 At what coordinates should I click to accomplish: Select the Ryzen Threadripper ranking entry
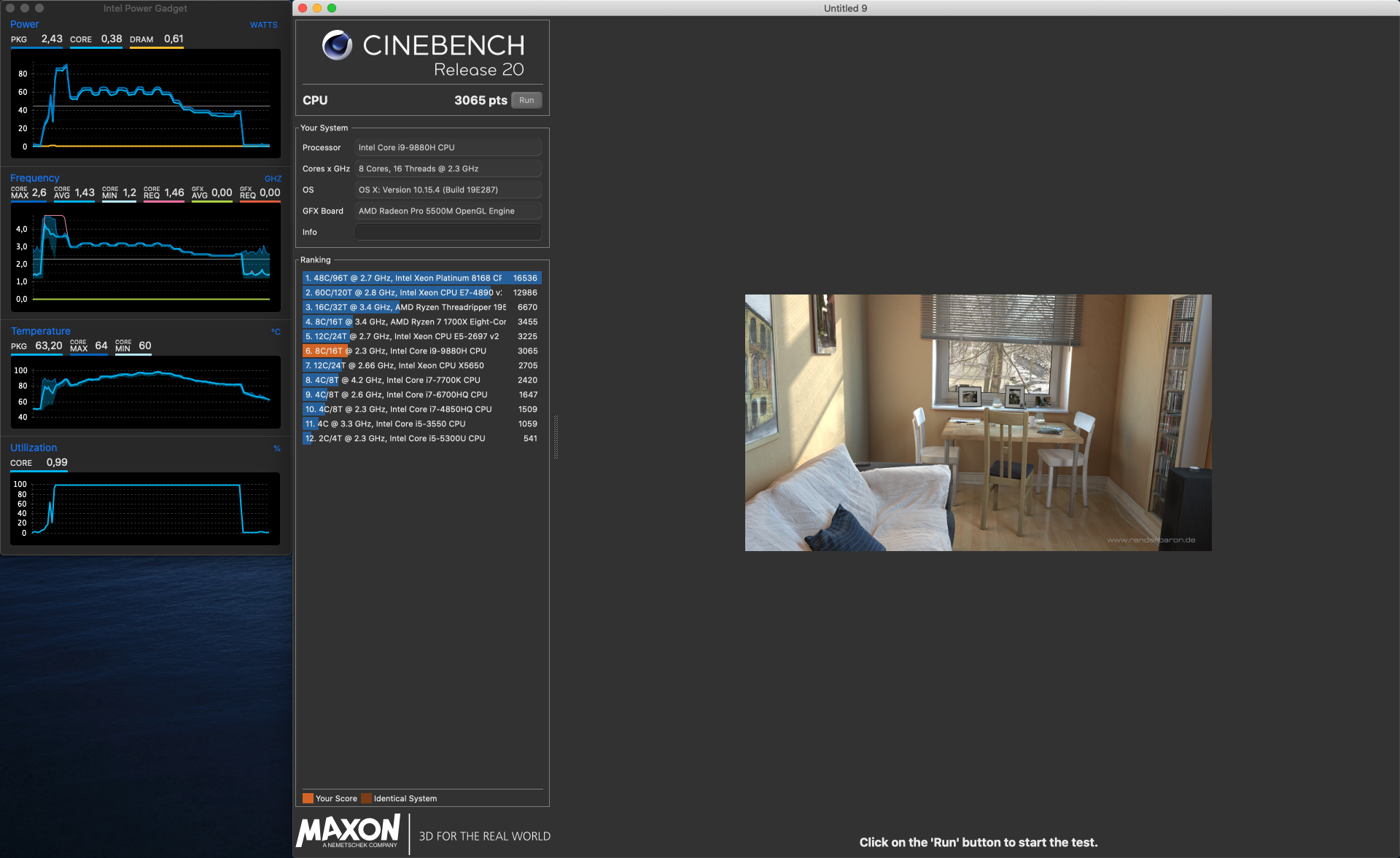(x=421, y=308)
